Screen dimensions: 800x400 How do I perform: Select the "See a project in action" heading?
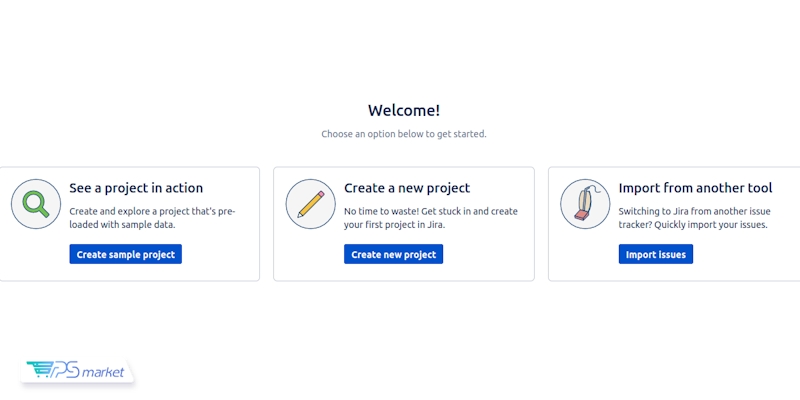coord(136,188)
